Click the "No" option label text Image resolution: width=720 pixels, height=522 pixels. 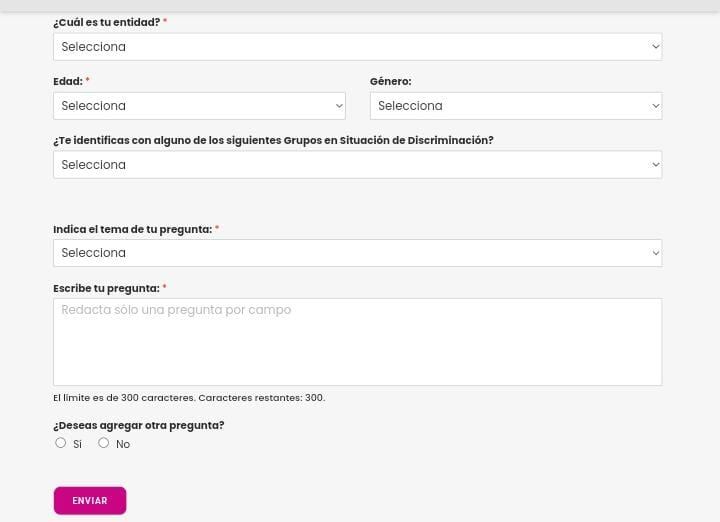click(123, 444)
